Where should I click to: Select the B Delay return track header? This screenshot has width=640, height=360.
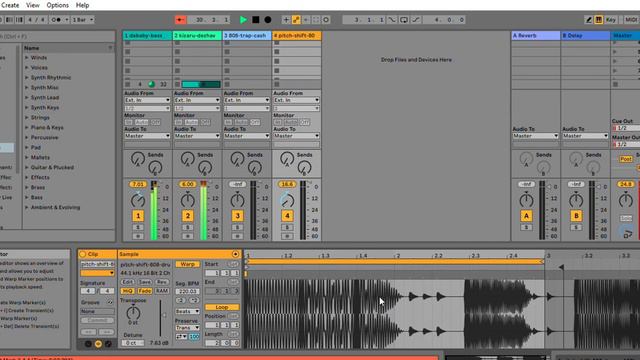pos(585,36)
